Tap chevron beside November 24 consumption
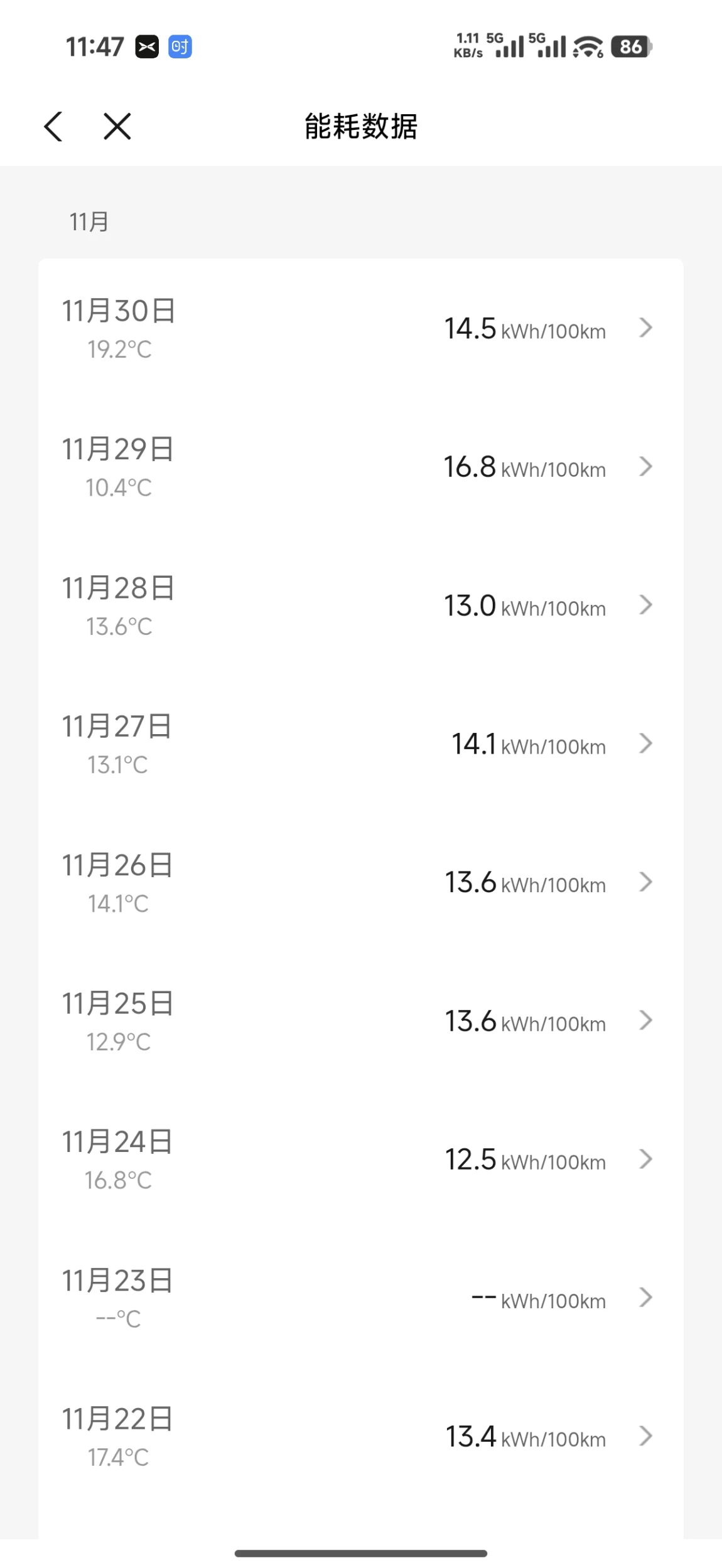 645,1159
